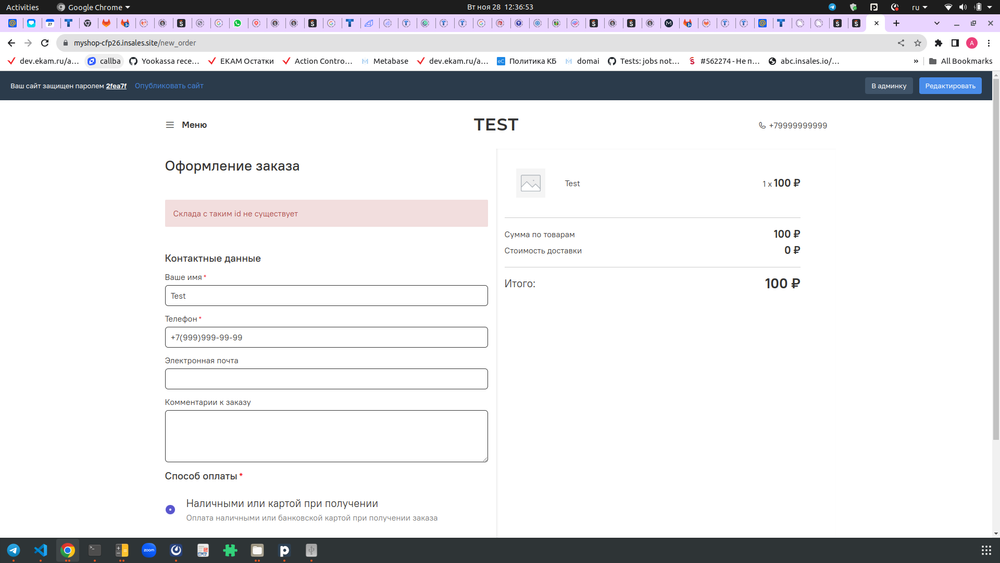Open the hamburger Меню icon
The width and height of the screenshot is (1000, 563).
pyautogui.click(x=170, y=125)
